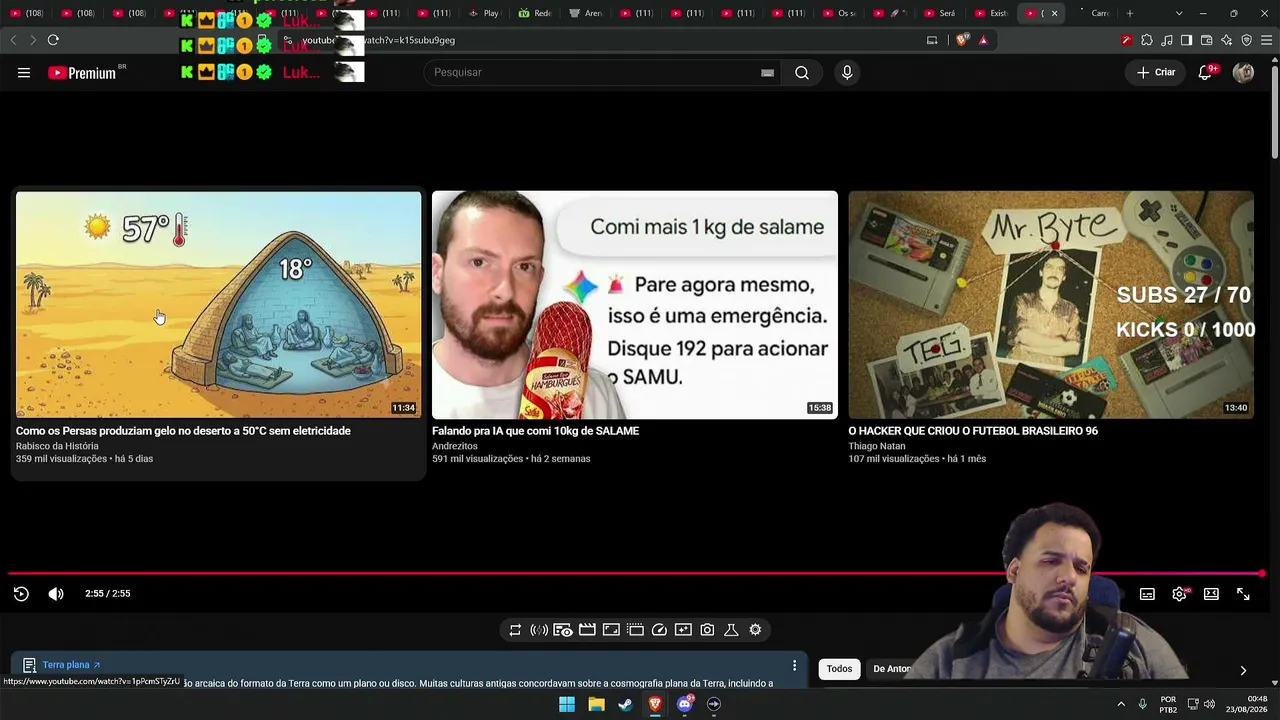Switch to the "Play" tab
Viewport: 1280px width, 720px height.
[483, 13]
